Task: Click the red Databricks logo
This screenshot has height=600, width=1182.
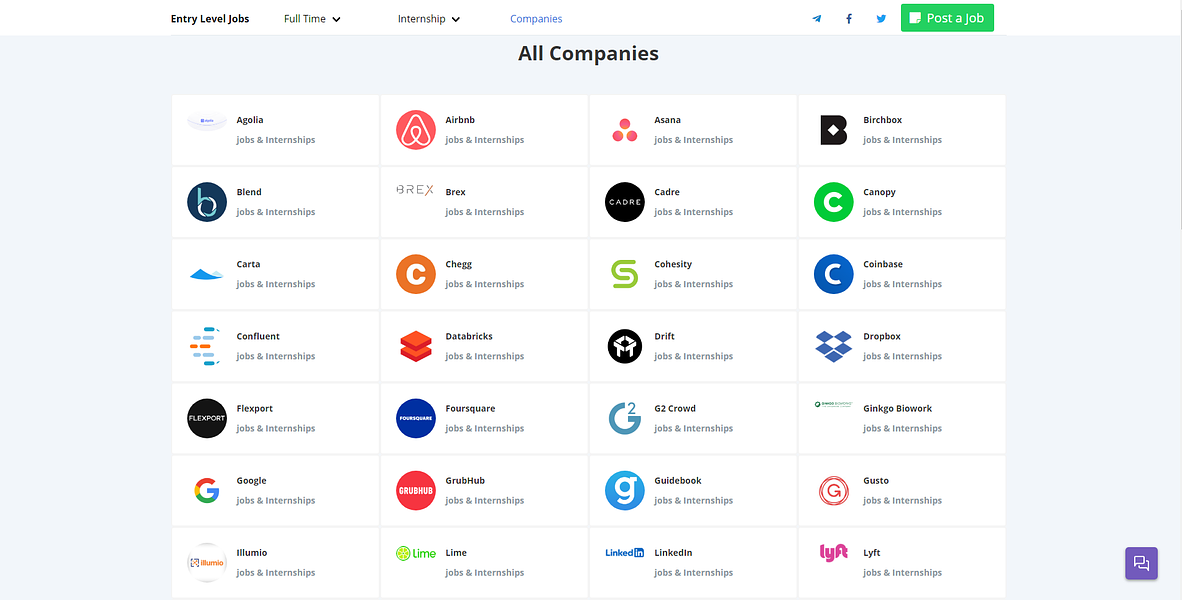Action: pos(415,347)
